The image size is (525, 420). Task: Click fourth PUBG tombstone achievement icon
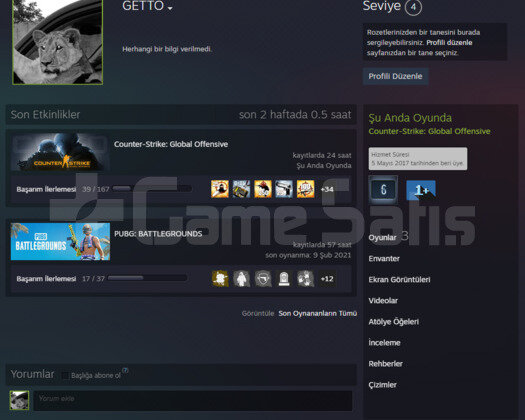(x=284, y=279)
